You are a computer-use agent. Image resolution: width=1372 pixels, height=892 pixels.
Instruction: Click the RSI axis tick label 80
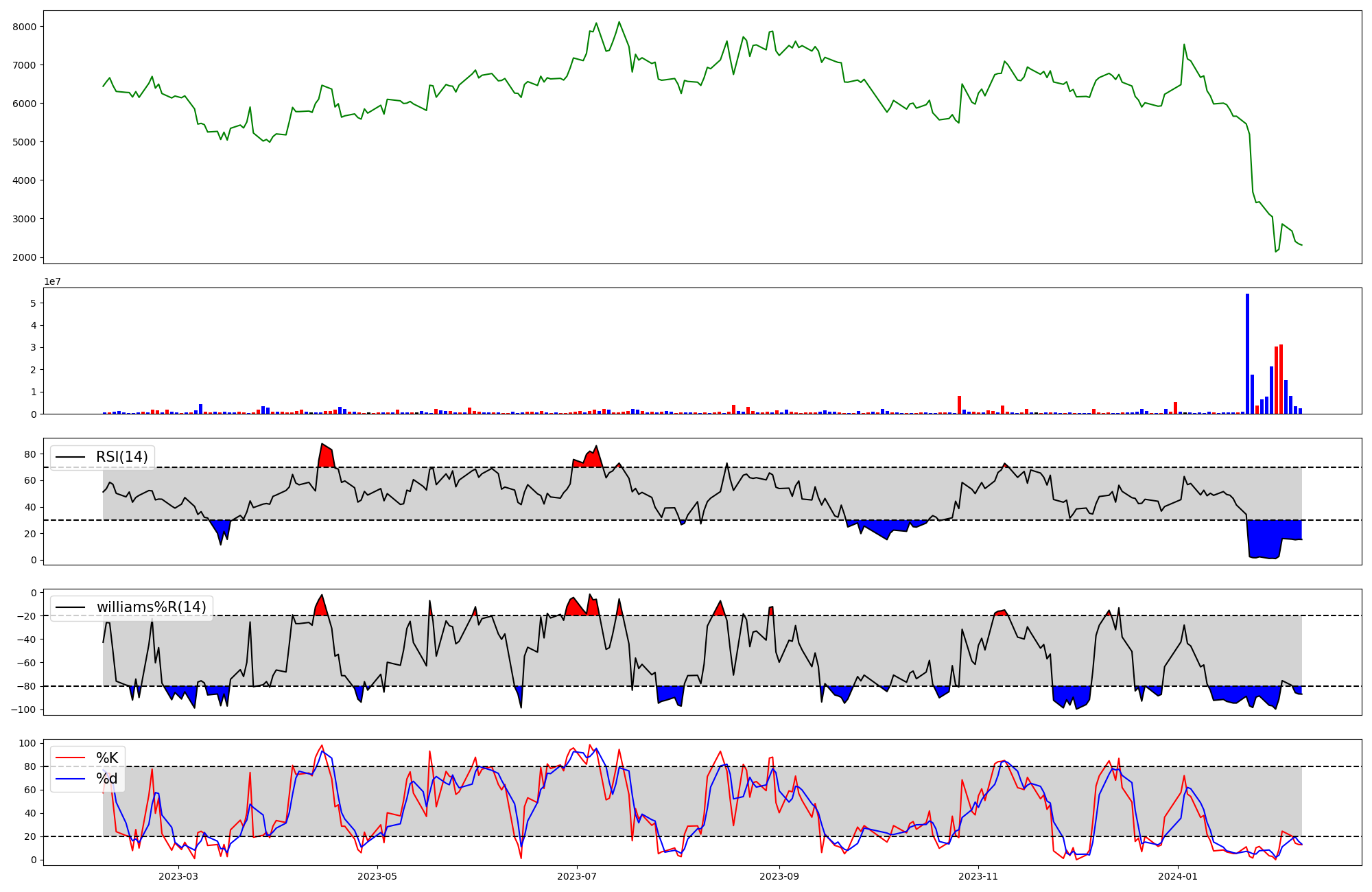(x=29, y=454)
